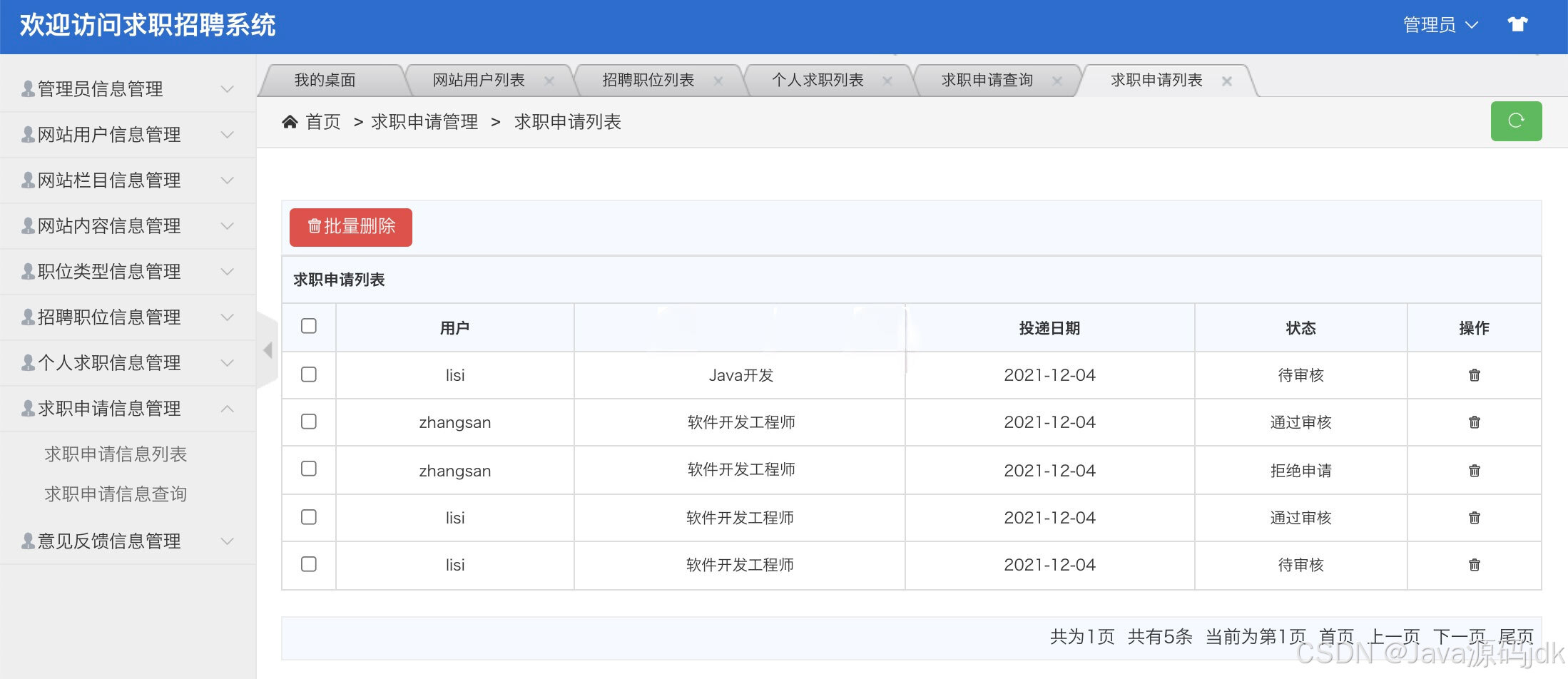1568x679 pixels.
Task: Close the 求职申请查询 tab
Action: (x=1057, y=81)
